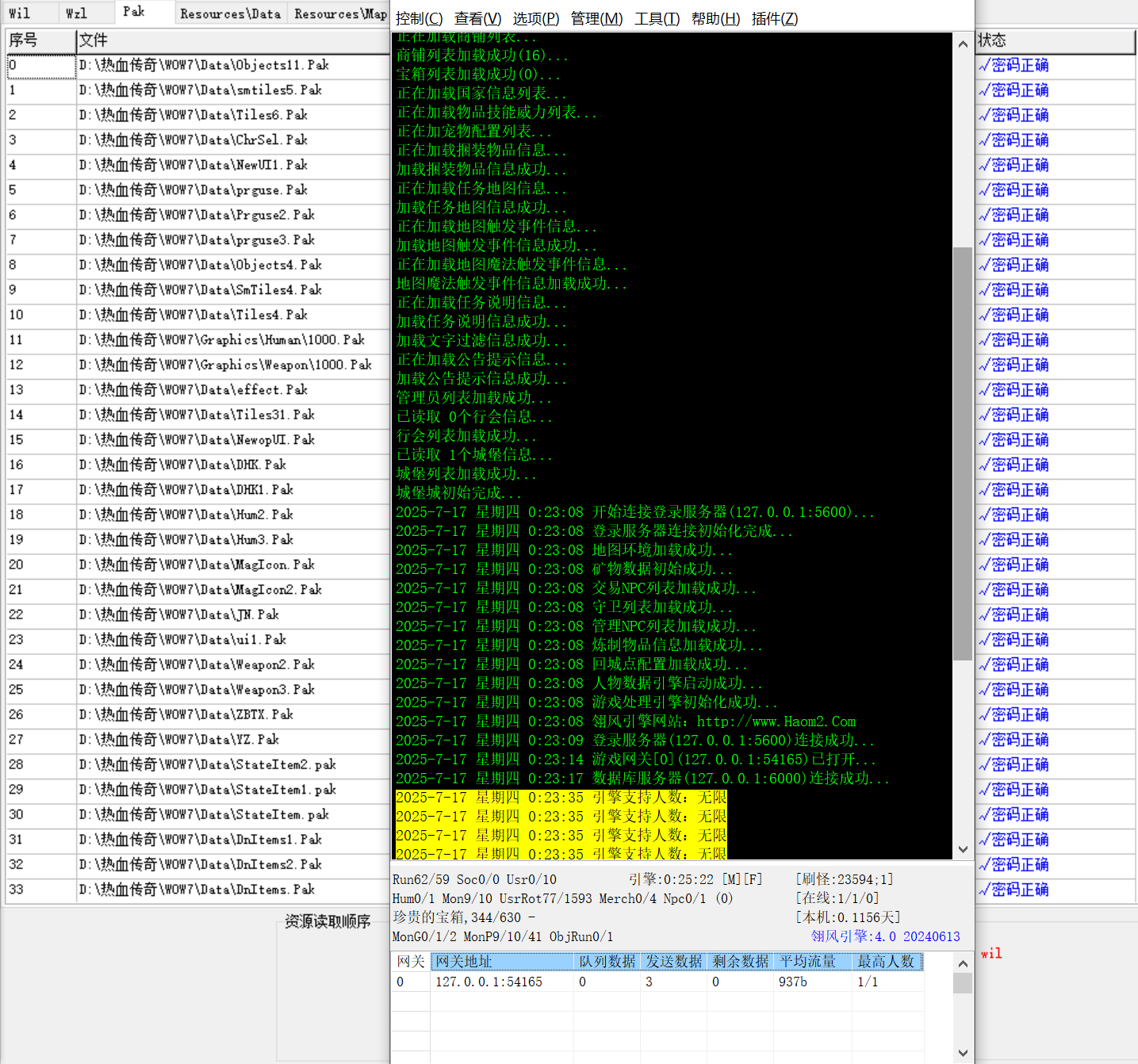Open the 工具(T) menu
1138x1064 pixels.
[x=657, y=18]
